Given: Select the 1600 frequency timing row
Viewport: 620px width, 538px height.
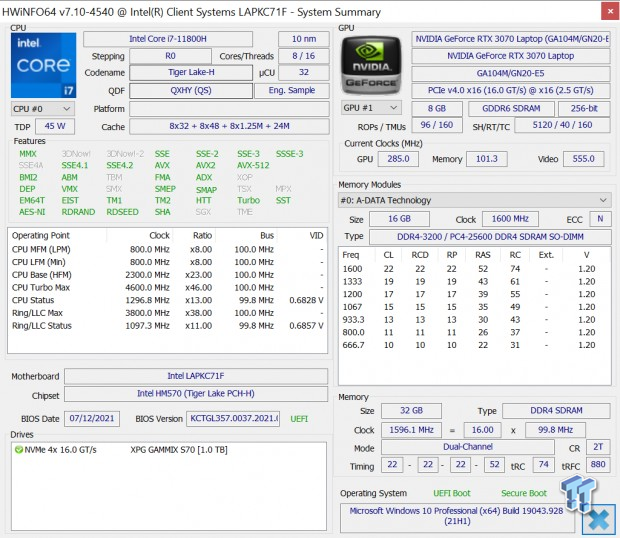Looking at the screenshot, I should 474,269.
